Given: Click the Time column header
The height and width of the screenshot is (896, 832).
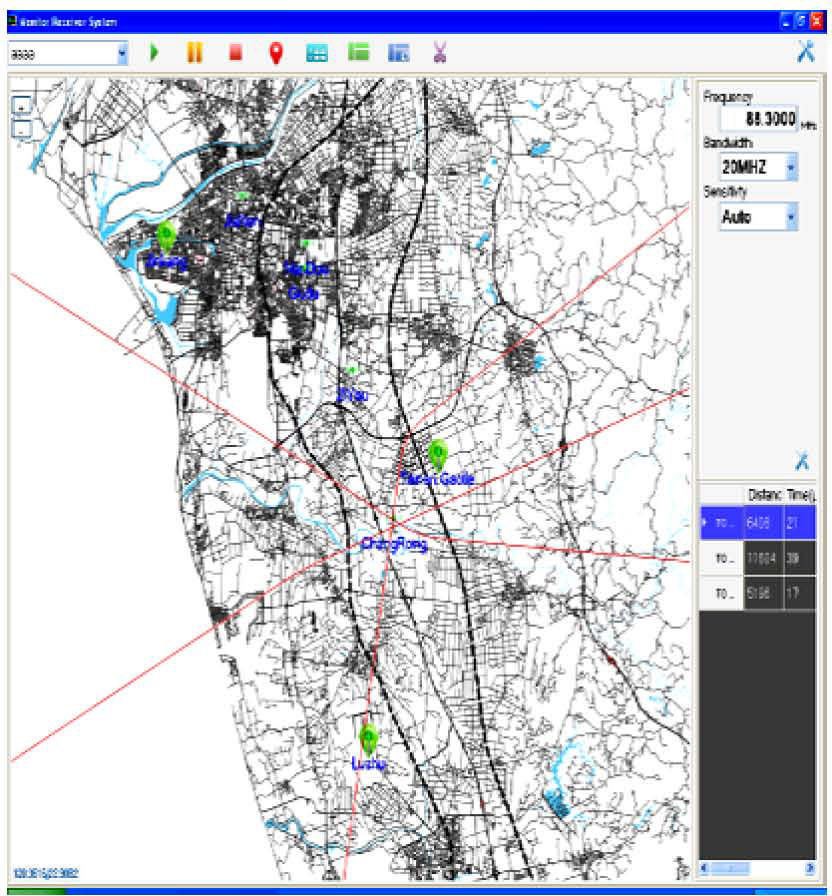Looking at the screenshot, I should (801, 494).
